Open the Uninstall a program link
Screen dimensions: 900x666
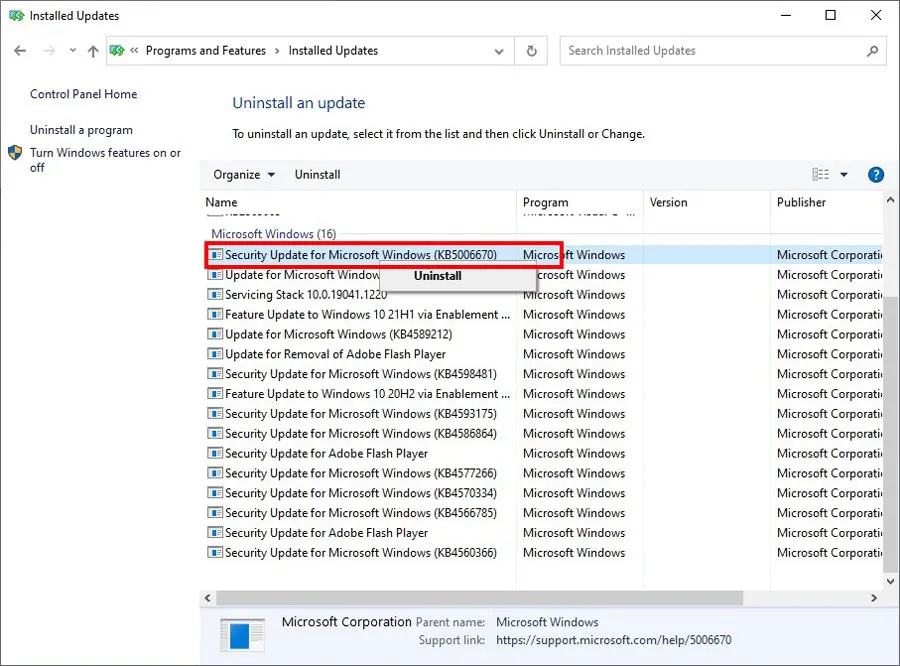pyautogui.click(x=82, y=130)
